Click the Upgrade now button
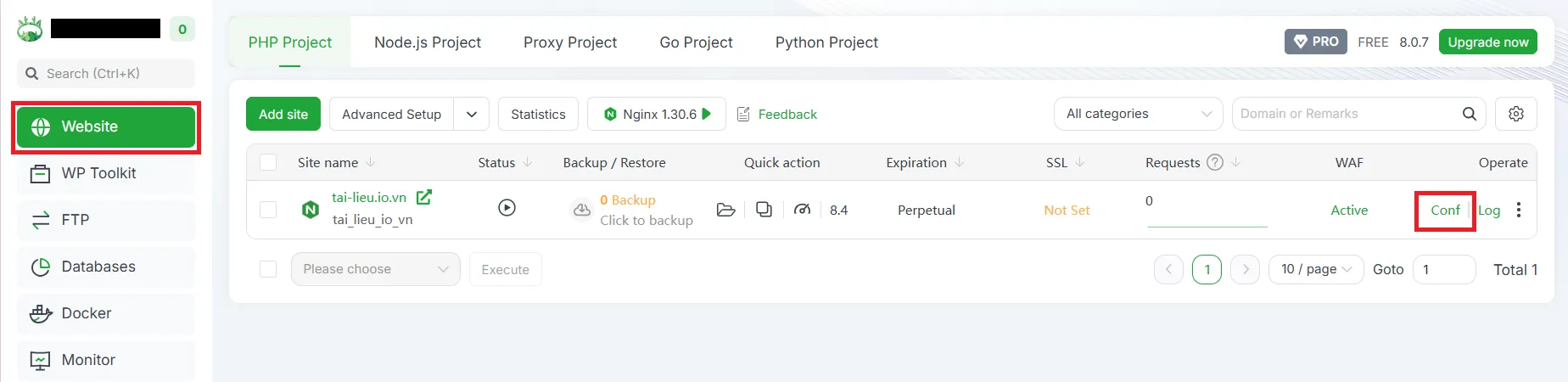Image resolution: width=1568 pixels, height=382 pixels. coord(1488,42)
